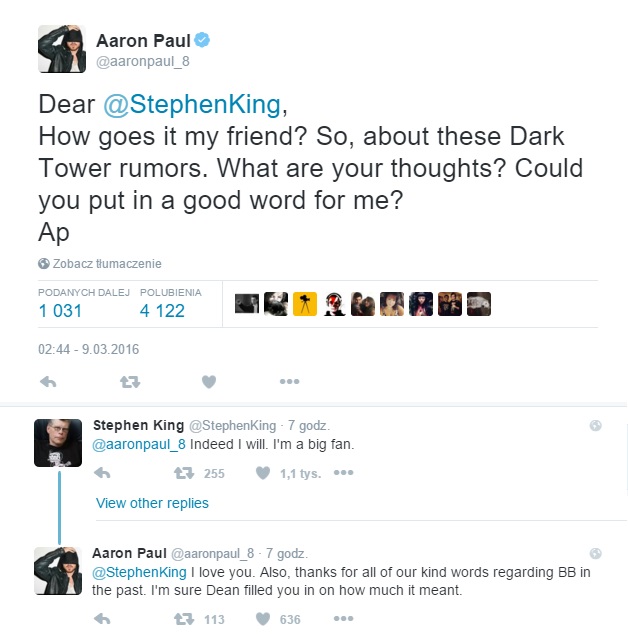Screen dimensions: 628x635
Task: Open more options on Stephen King's reply
Action: (x=343, y=473)
